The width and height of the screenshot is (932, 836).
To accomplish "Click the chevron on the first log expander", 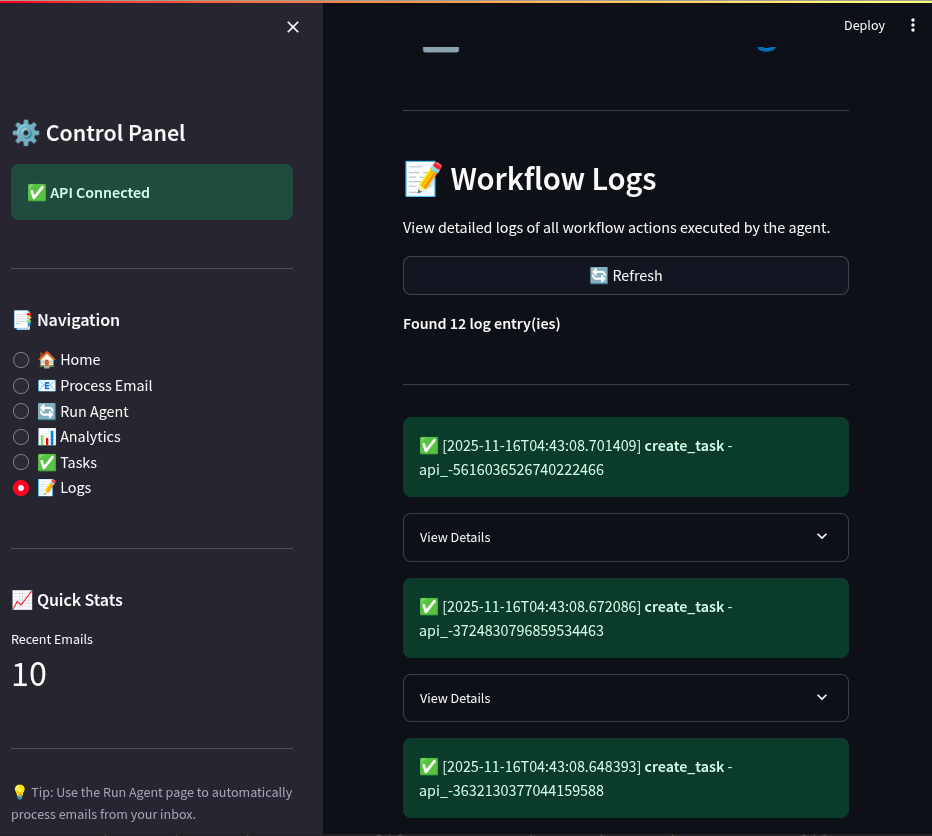I will pos(821,537).
